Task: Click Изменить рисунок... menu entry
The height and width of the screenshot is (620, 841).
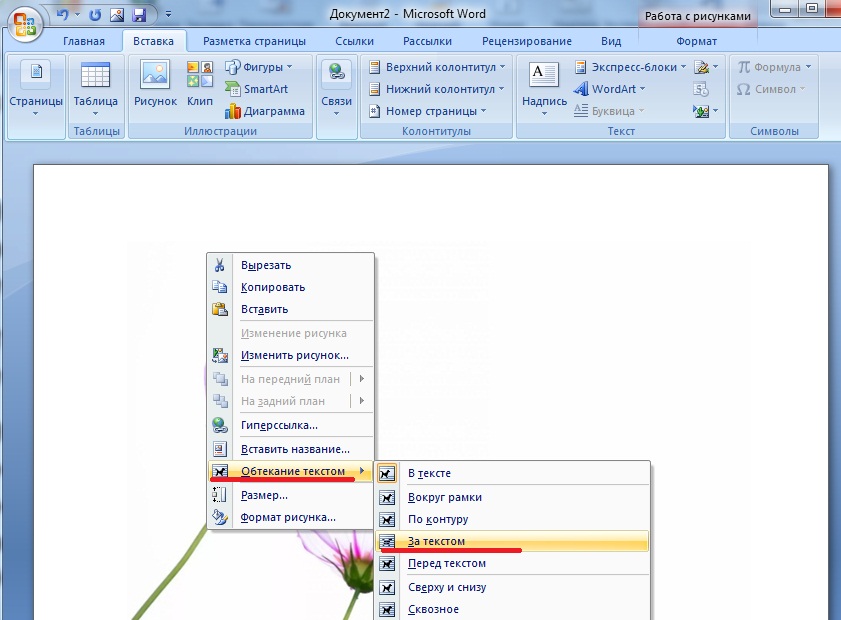Action: tap(290, 355)
